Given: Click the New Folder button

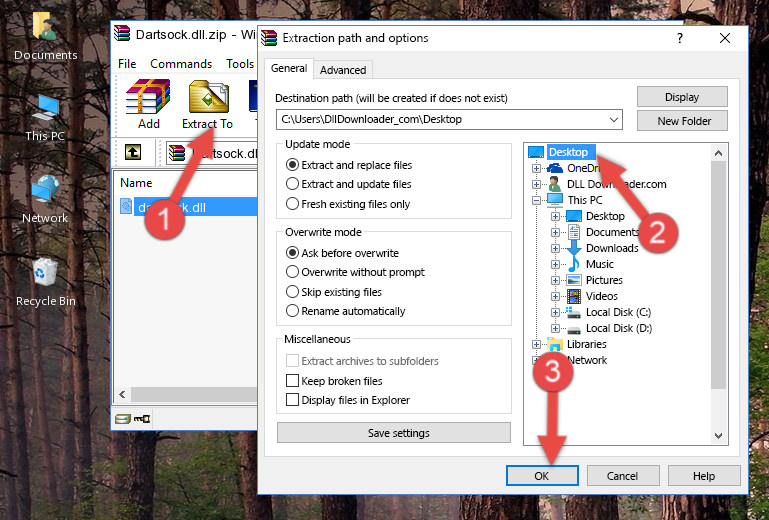Looking at the screenshot, I should (x=682, y=121).
